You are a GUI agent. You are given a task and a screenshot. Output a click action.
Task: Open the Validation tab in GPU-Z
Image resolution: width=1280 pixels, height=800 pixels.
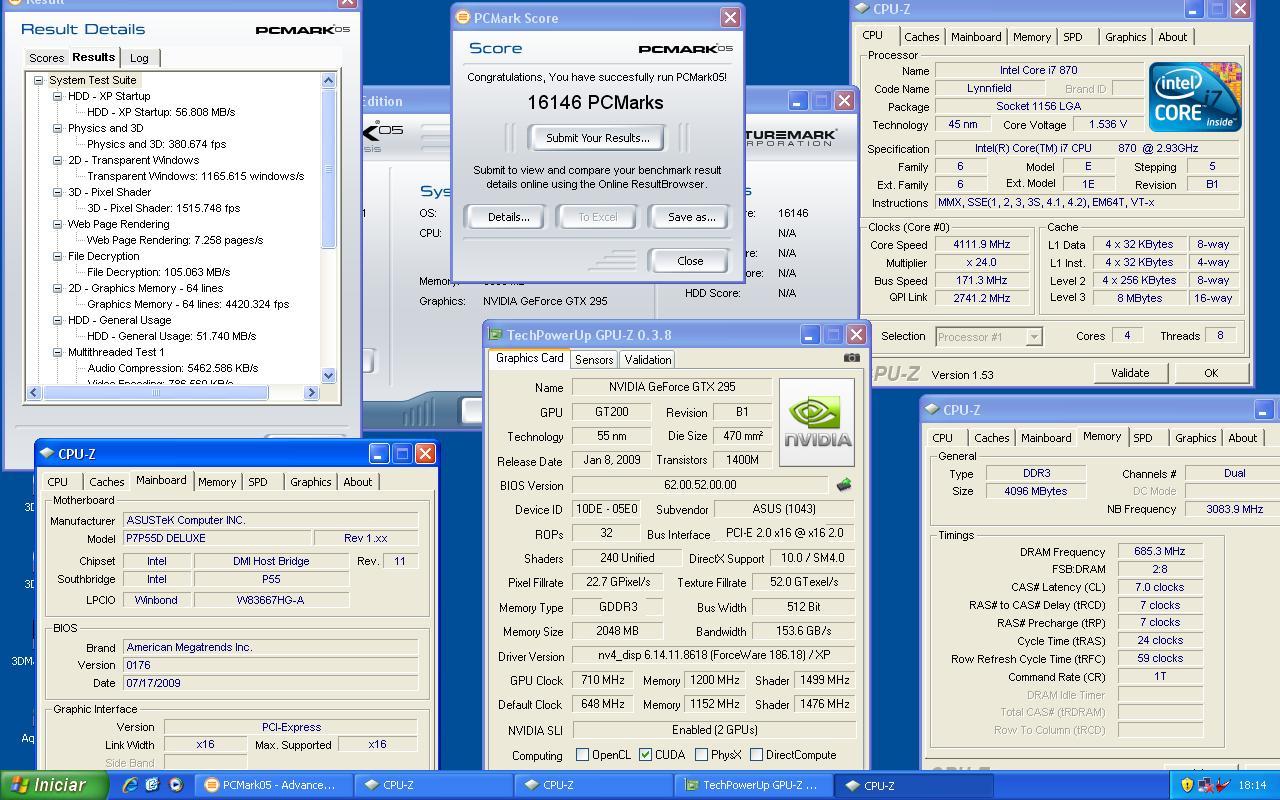pos(647,360)
